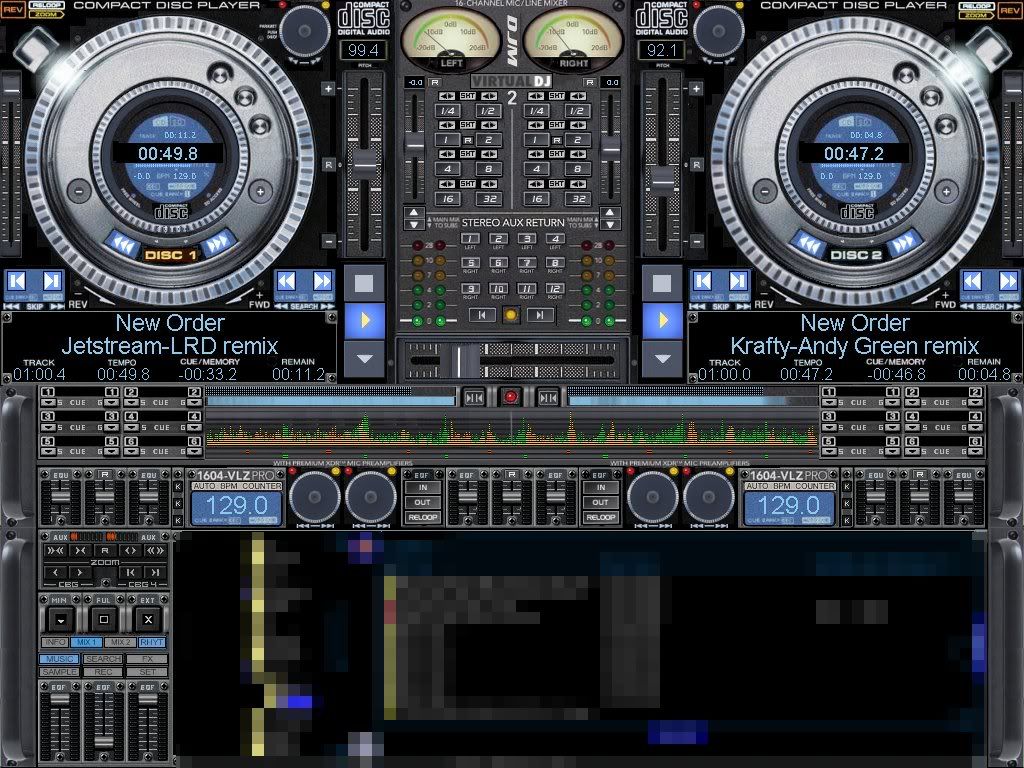Set right deck 8 beat loop
The width and height of the screenshot is (1024, 768).
pos(578,169)
